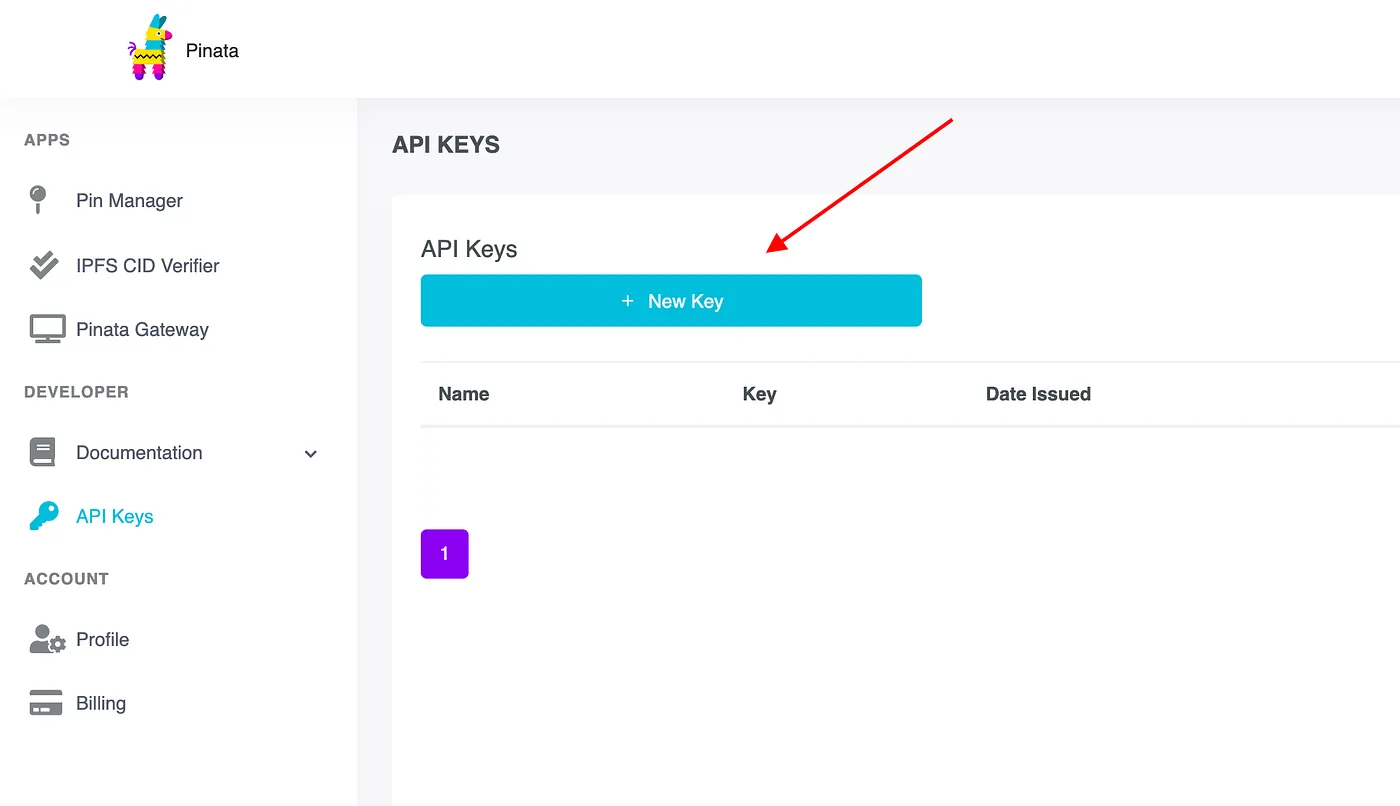Click the Name column header
The image size is (1400, 806).
(x=463, y=394)
